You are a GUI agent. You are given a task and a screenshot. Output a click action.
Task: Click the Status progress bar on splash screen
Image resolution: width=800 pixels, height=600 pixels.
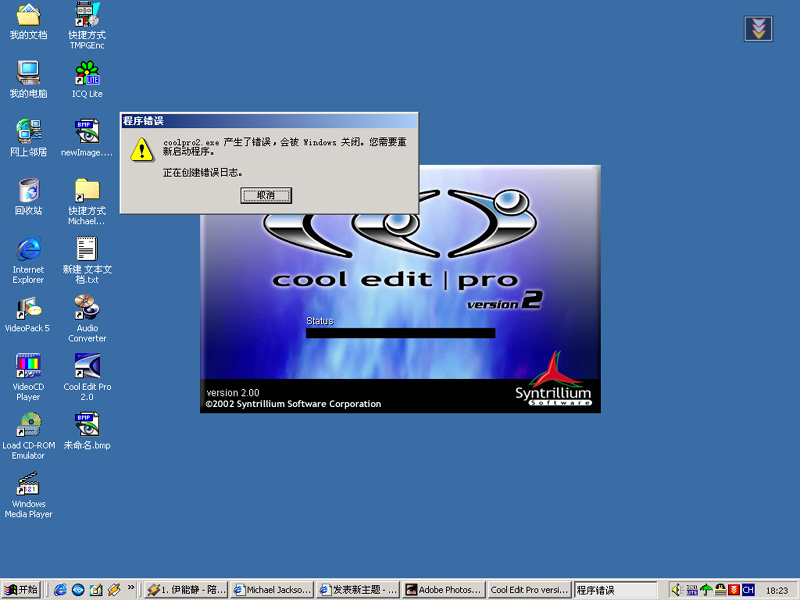401,333
